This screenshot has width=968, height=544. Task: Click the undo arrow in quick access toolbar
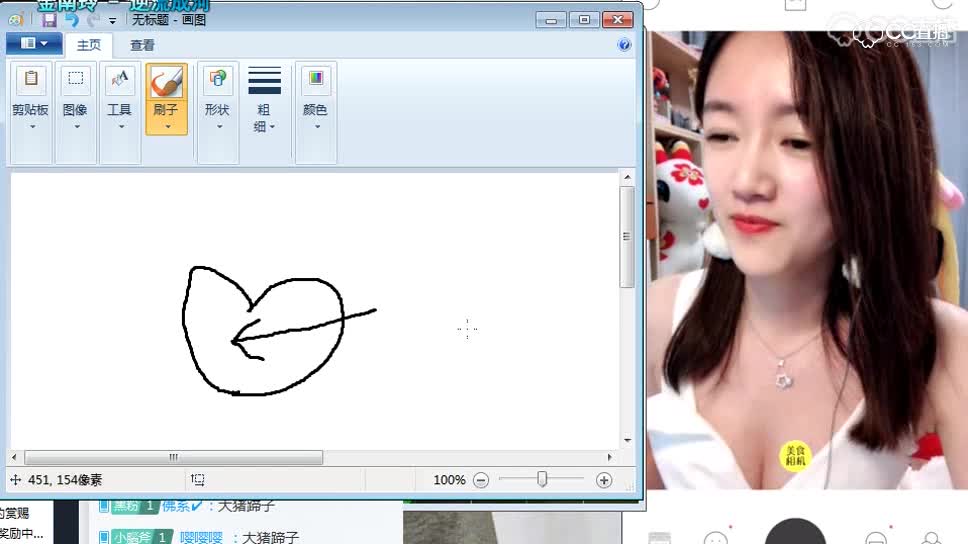pos(72,20)
